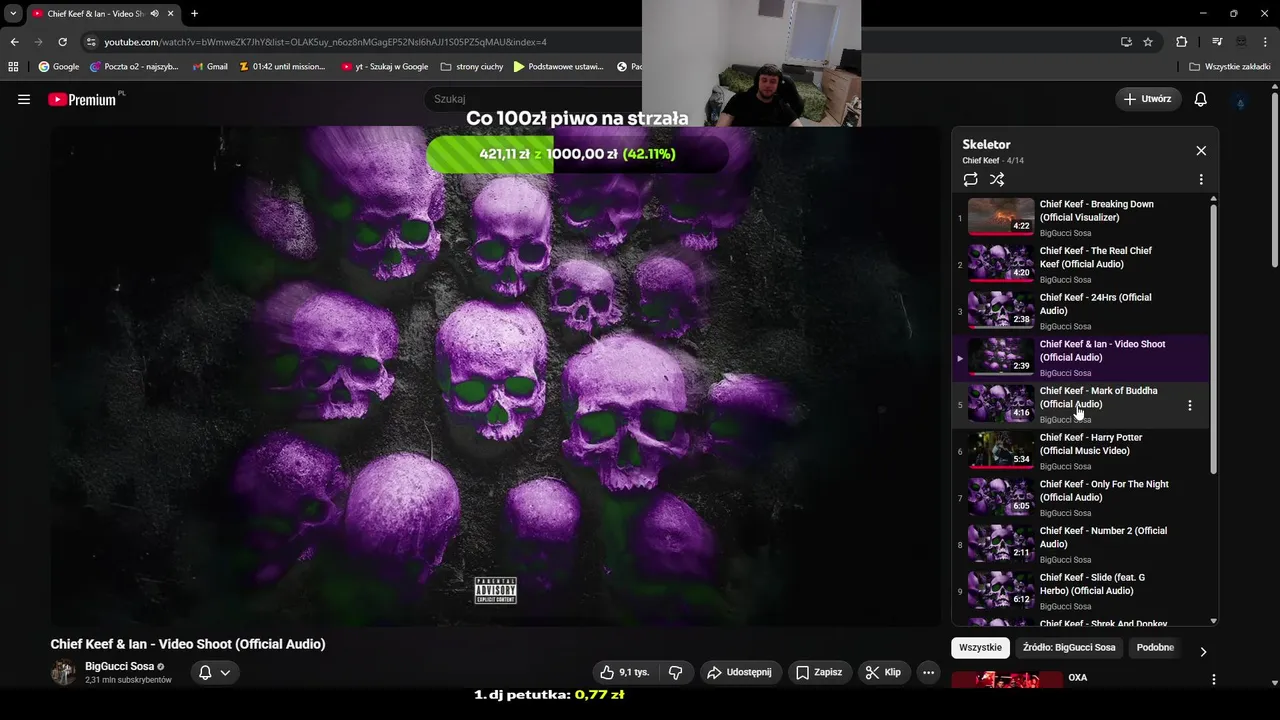Open options menu for Mark of Buddha row
Viewport: 1280px width, 720px height.
pyautogui.click(x=1189, y=405)
